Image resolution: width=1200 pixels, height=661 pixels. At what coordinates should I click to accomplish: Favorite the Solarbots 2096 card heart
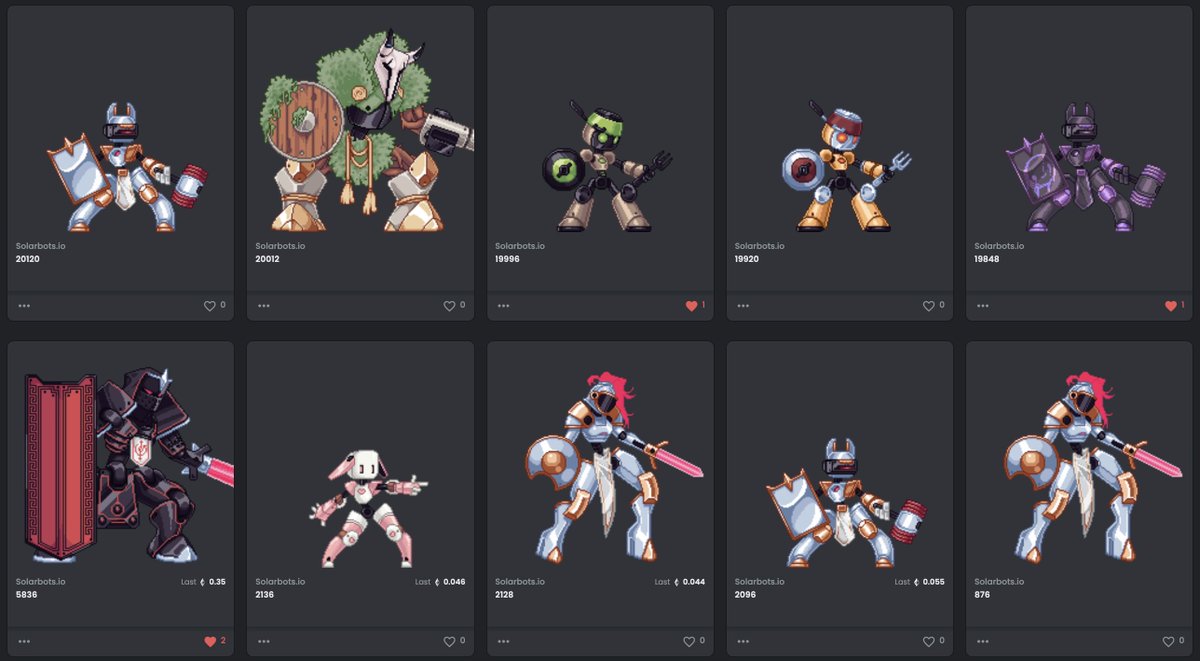(x=930, y=642)
